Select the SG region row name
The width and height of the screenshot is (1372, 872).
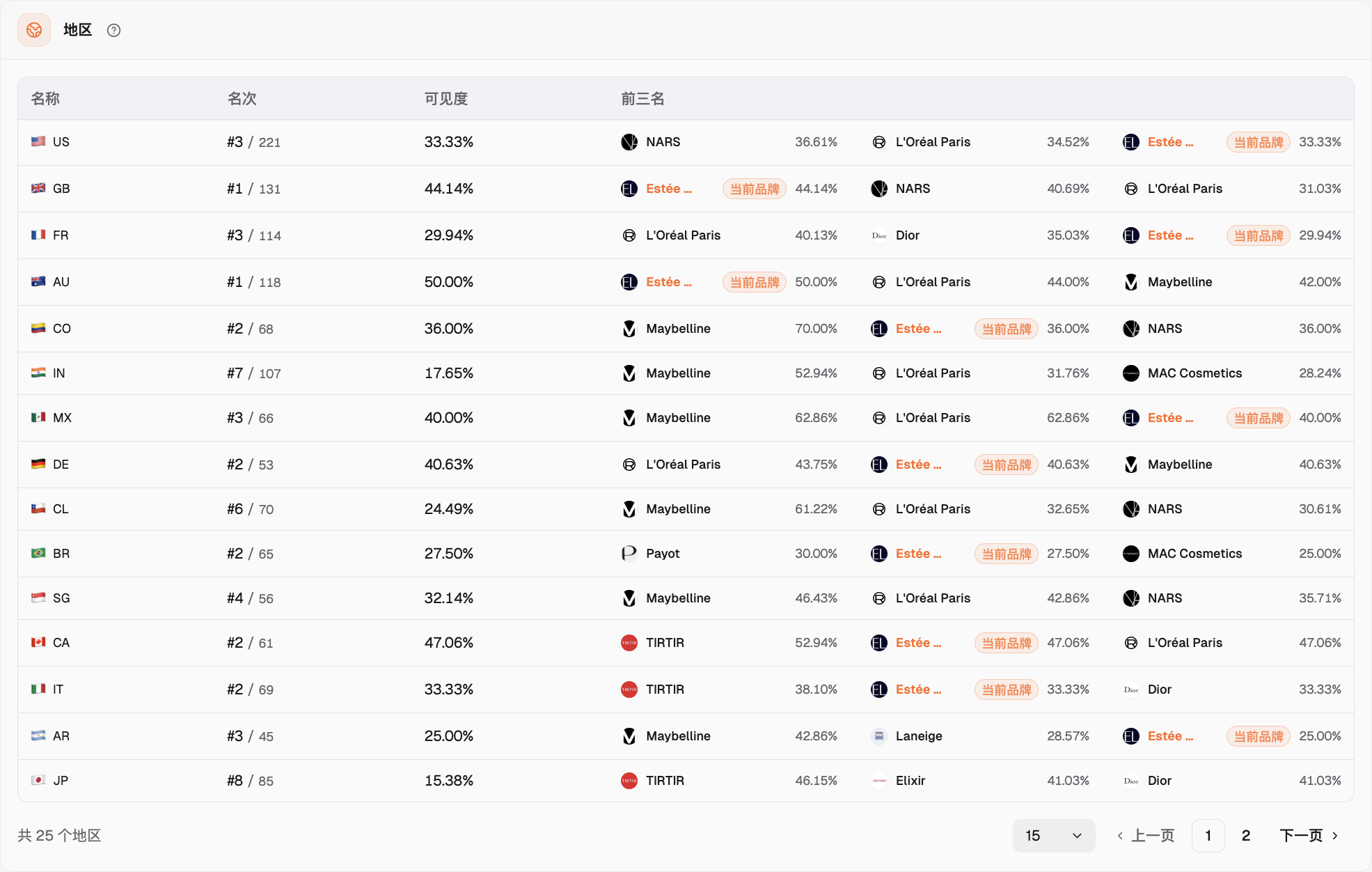61,598
